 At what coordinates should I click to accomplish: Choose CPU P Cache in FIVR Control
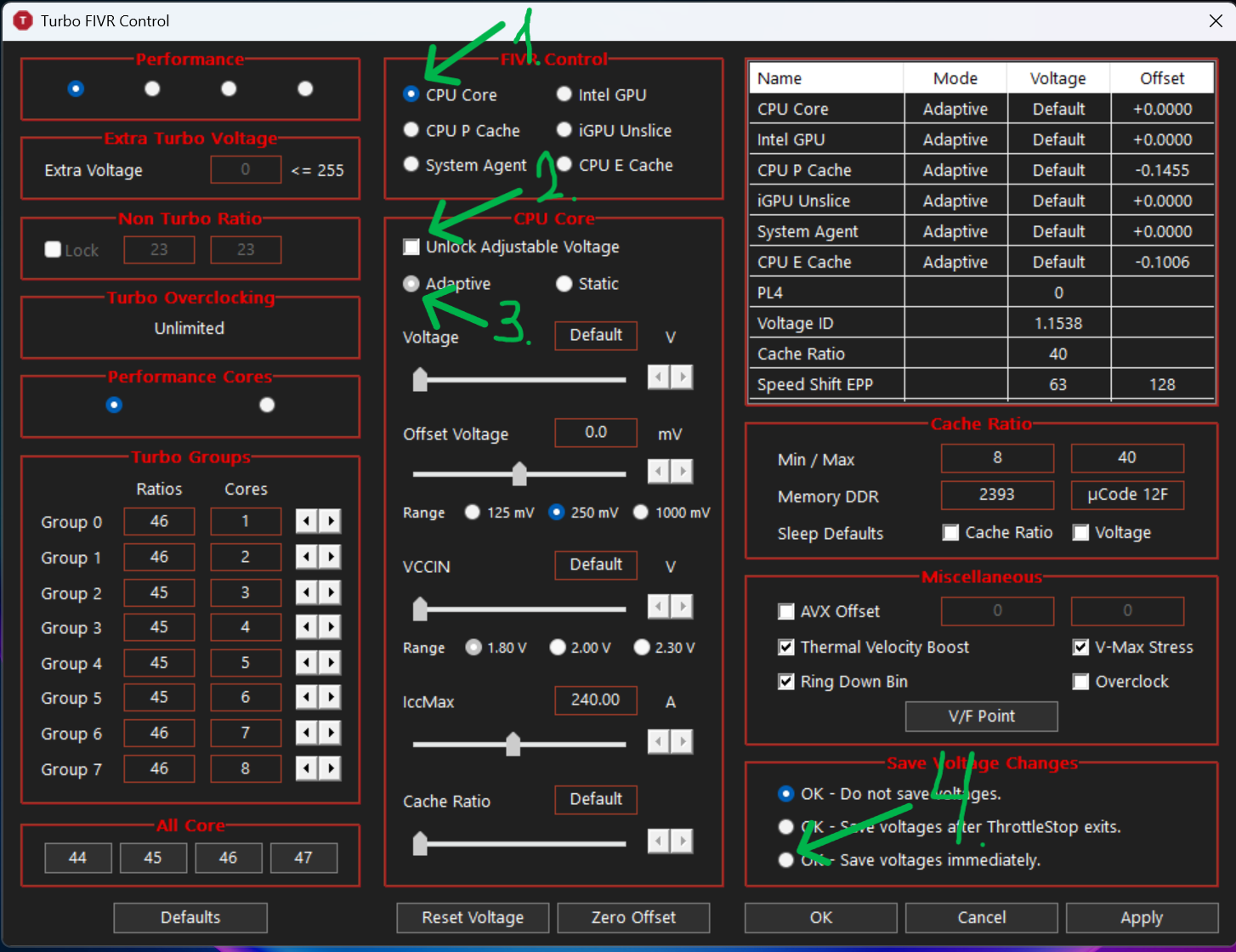click(x=411, y=130)
